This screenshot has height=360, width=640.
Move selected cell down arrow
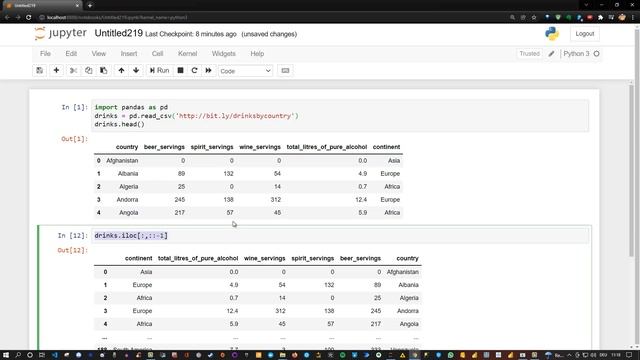[x=136, y=71]
